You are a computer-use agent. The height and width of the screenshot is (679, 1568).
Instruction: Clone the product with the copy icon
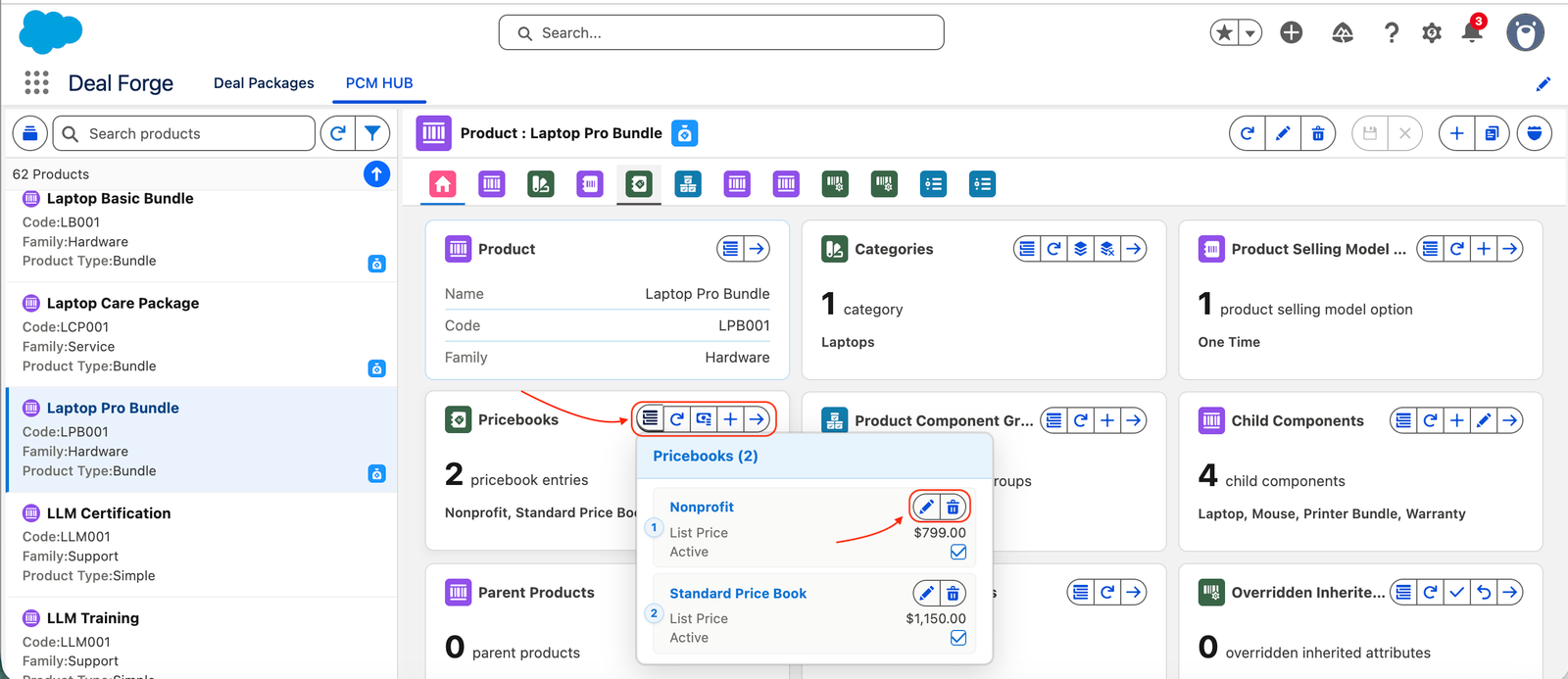click(x=1492, y=133)
